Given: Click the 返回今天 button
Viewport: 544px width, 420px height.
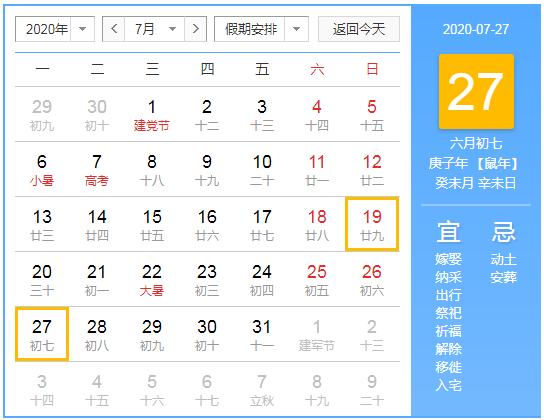Looking at the screenshot, I should click(359, 29).
